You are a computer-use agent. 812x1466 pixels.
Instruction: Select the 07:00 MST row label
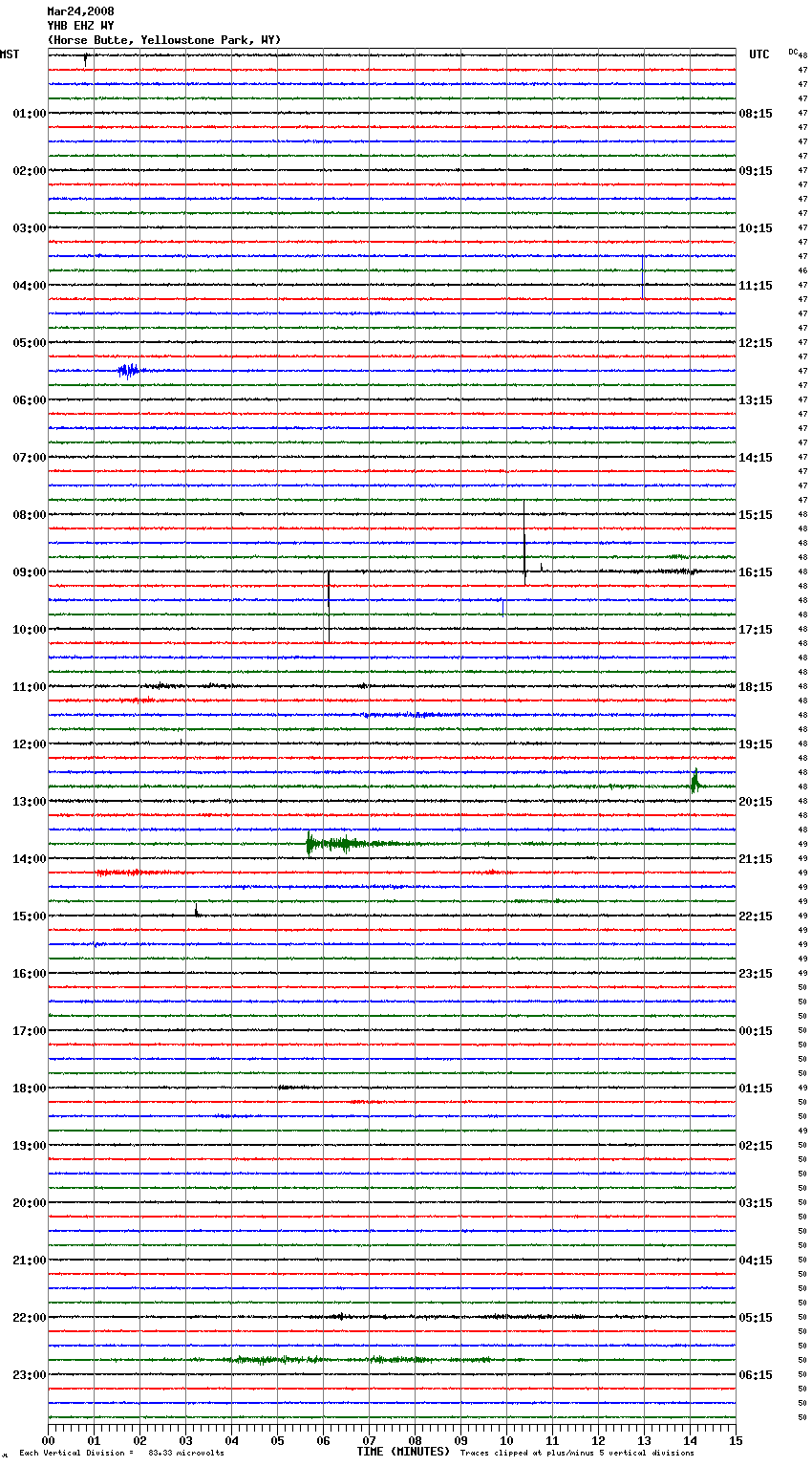(30, 458)
